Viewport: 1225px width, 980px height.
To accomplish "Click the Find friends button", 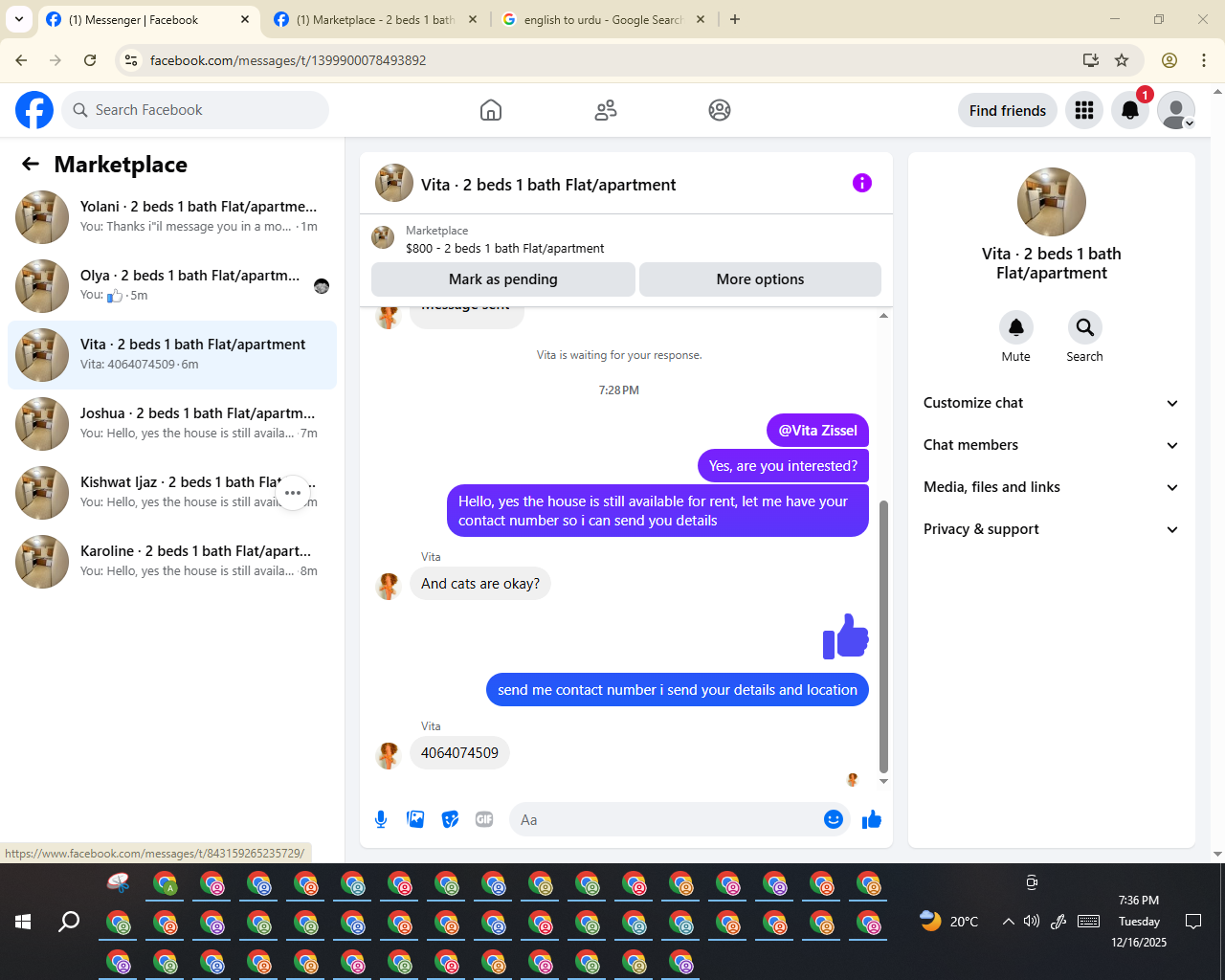I will click(x=1008, y=110).
